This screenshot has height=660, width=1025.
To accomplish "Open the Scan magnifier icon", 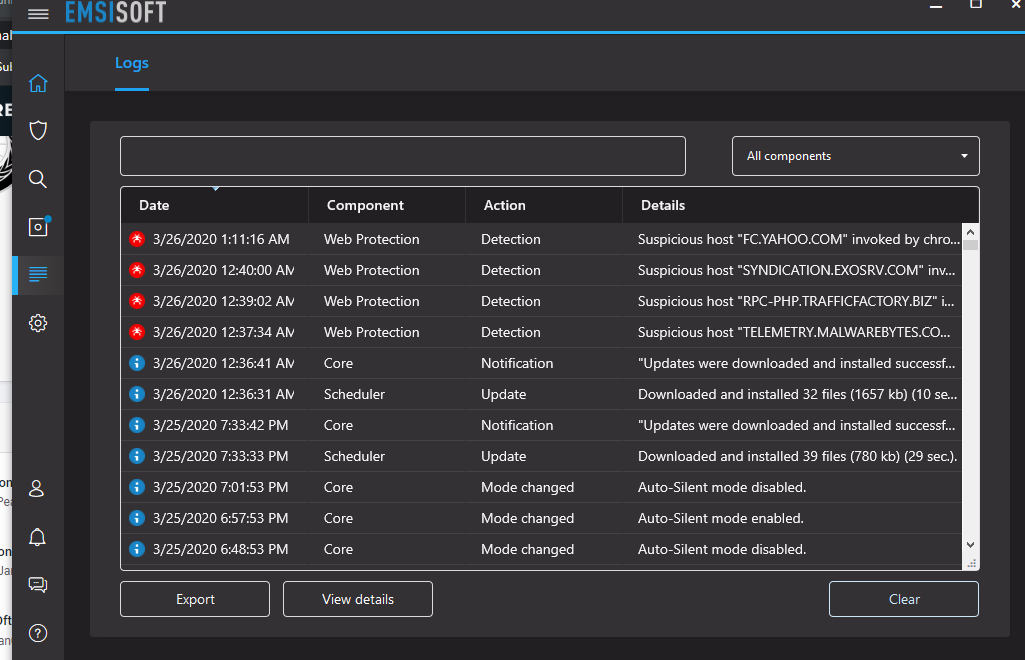I will click(38, 179).
